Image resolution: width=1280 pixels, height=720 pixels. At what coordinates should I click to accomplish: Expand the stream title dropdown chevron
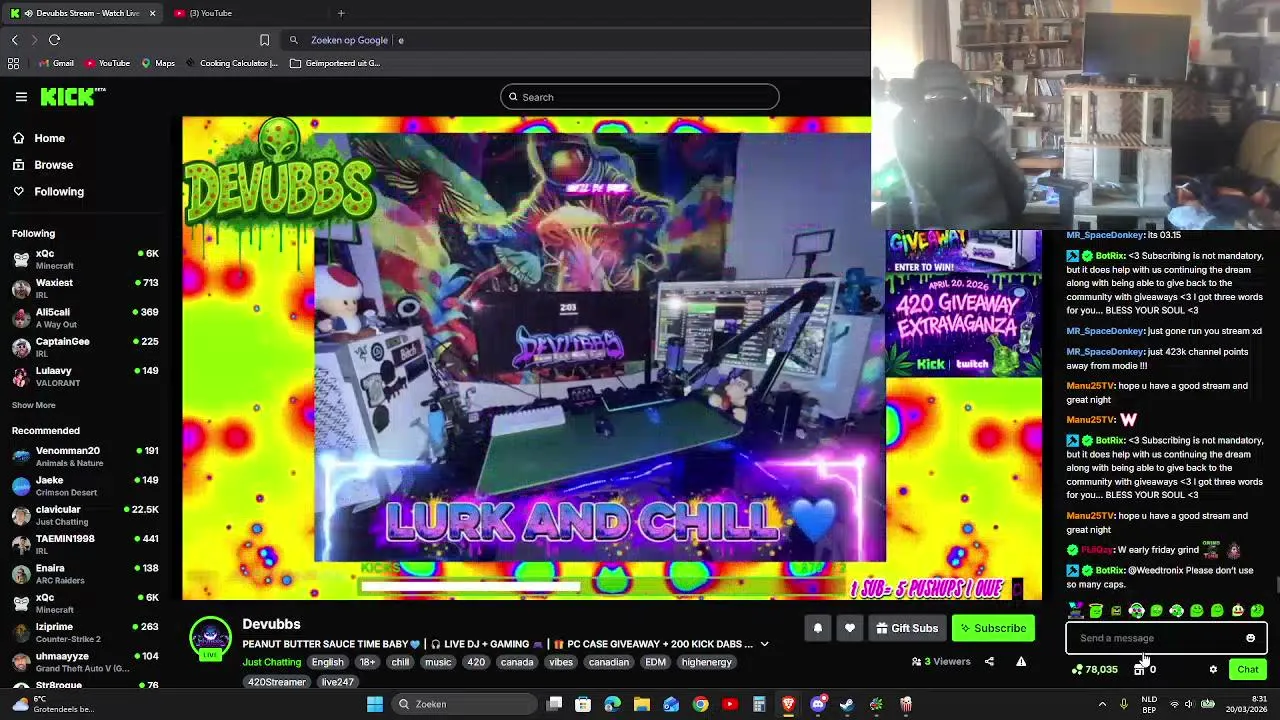764,644
